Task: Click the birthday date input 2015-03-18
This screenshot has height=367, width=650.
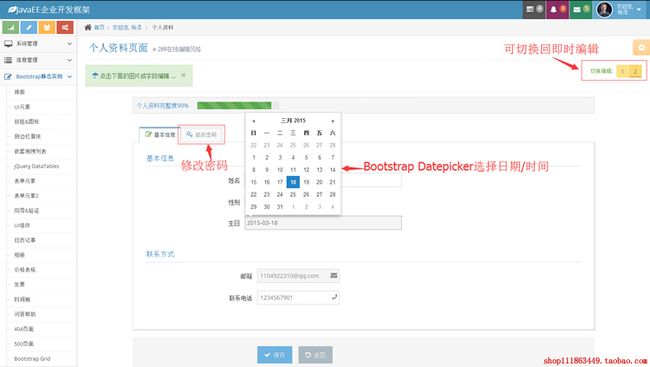Action: coord(323,223)
